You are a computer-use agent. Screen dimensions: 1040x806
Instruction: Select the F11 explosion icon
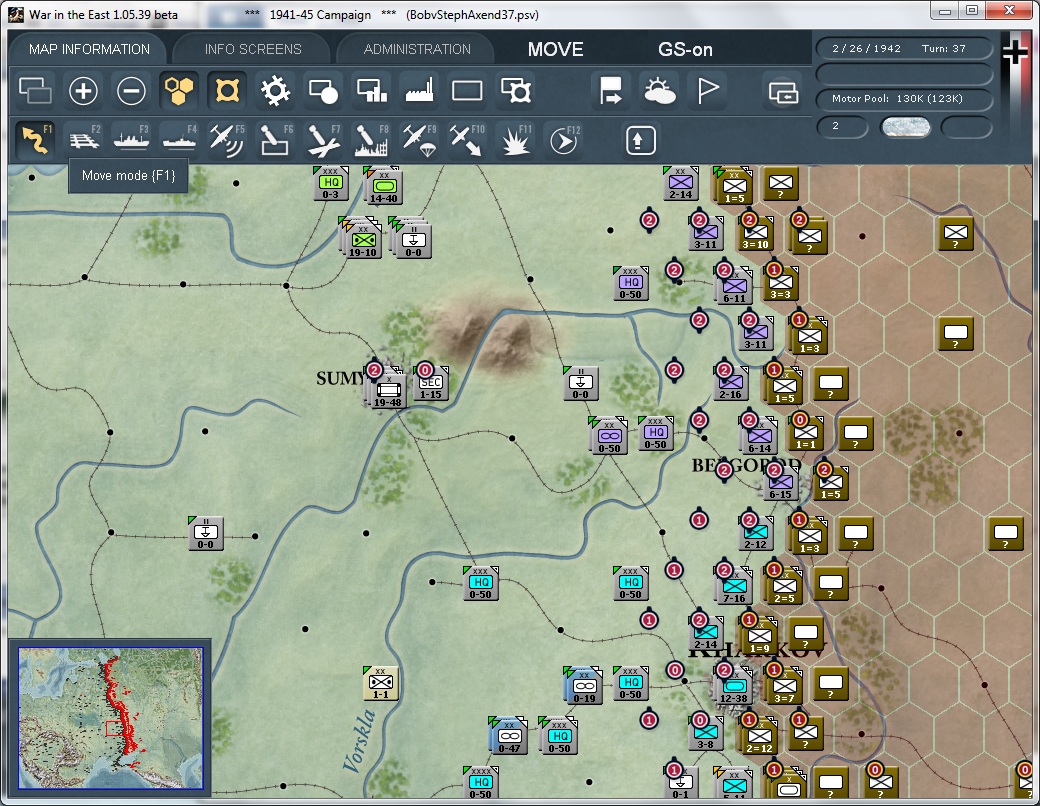point(515,139)
